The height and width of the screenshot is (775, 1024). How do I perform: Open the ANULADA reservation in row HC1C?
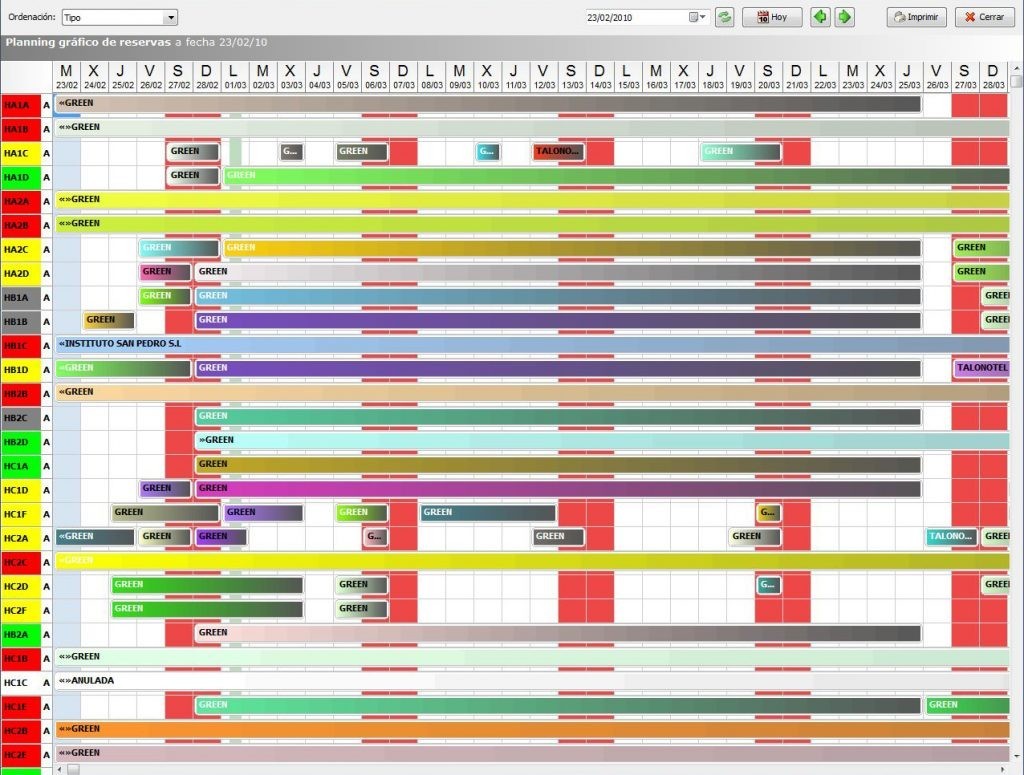coord(532,682)
